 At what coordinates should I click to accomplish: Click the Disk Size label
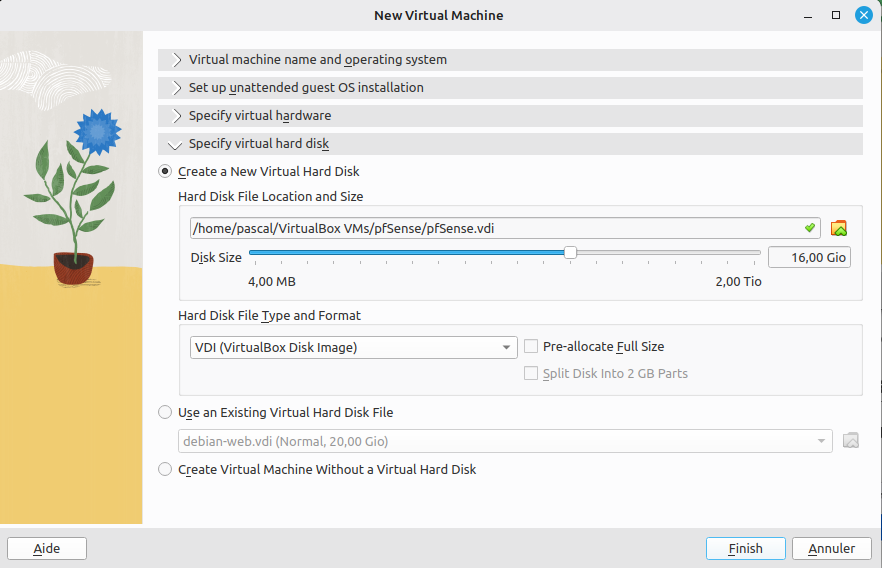216,258
